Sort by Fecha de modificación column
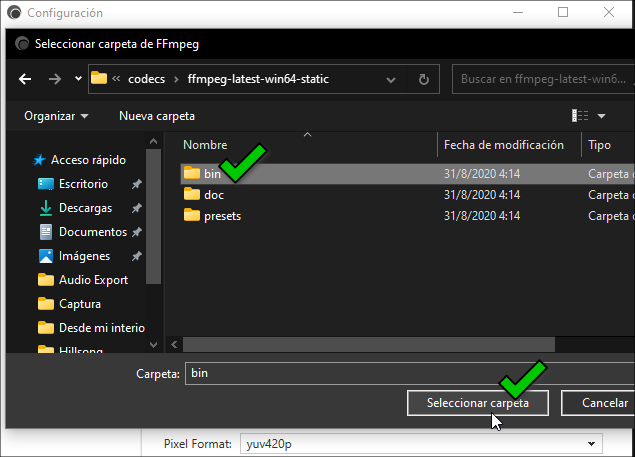Screen dimensions: 635x457 (503, 145)
